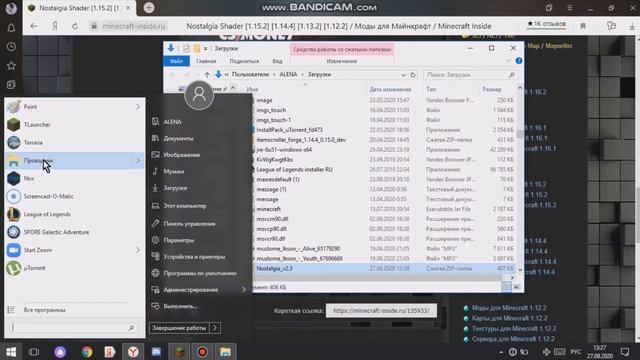Select Nostalgia_v2.3 zip file
Image resolution: width=640 pixels, height=360 pixels.
coord(274,269)
